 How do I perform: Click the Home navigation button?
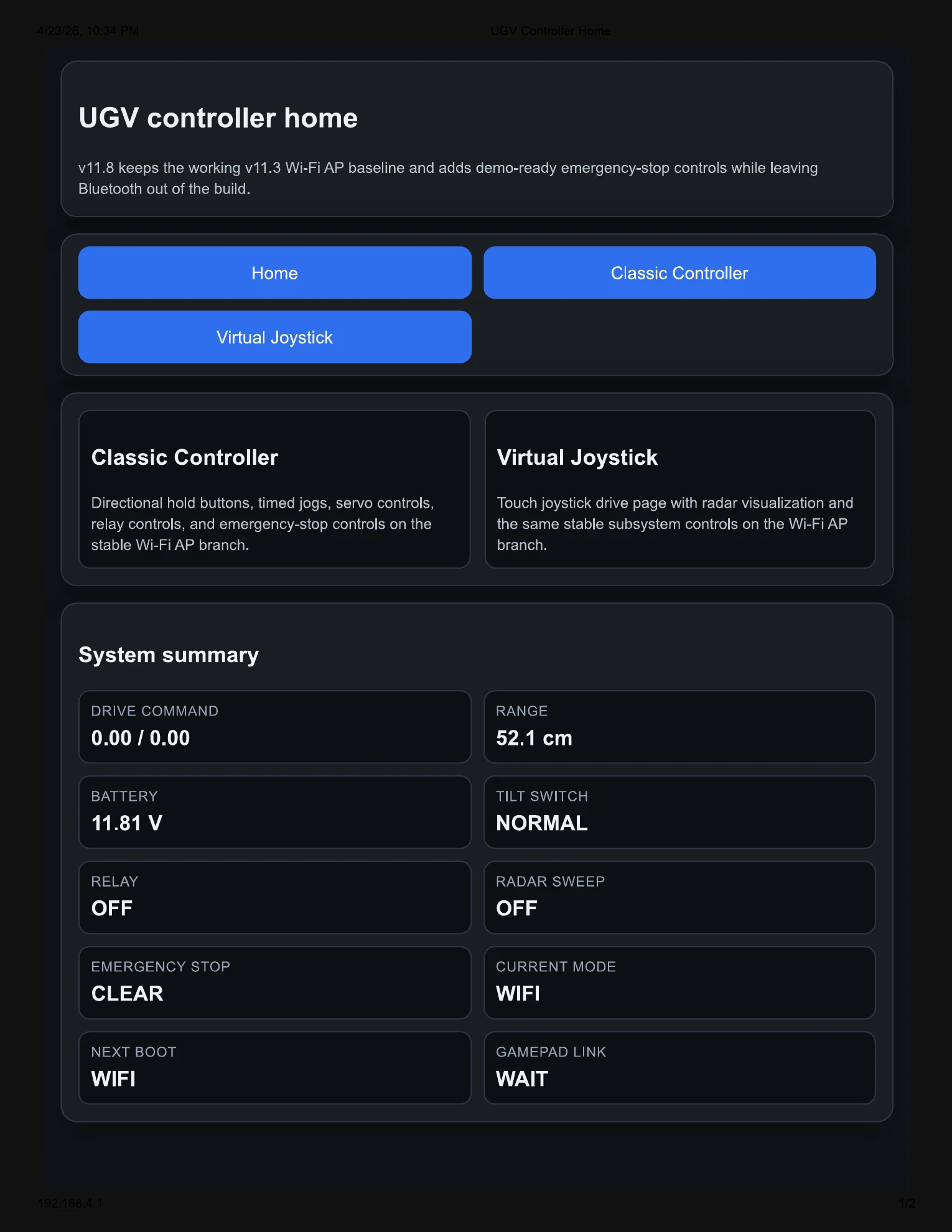[274, 273]
